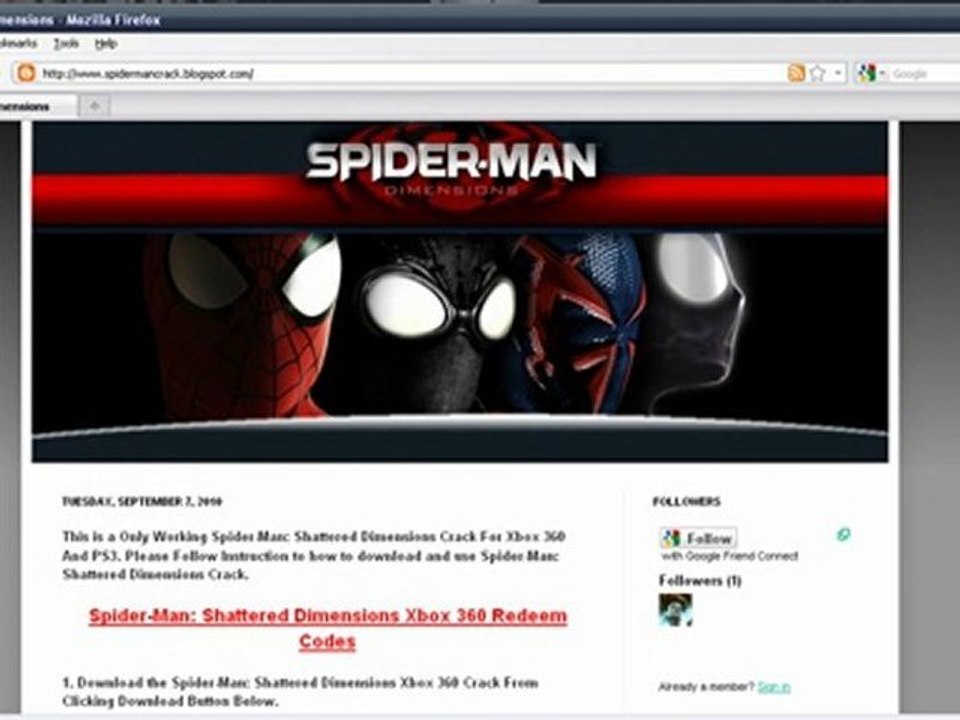This screenshot has width=960, height=720.
Task: Click the step 1 download instruction text
Action: pyautogui.click(x=300, y=692)
